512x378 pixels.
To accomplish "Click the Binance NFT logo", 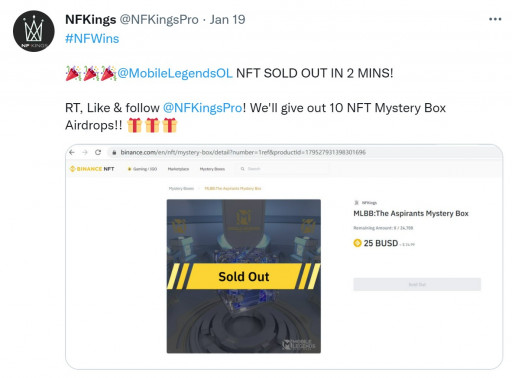I will coord(92,169).
